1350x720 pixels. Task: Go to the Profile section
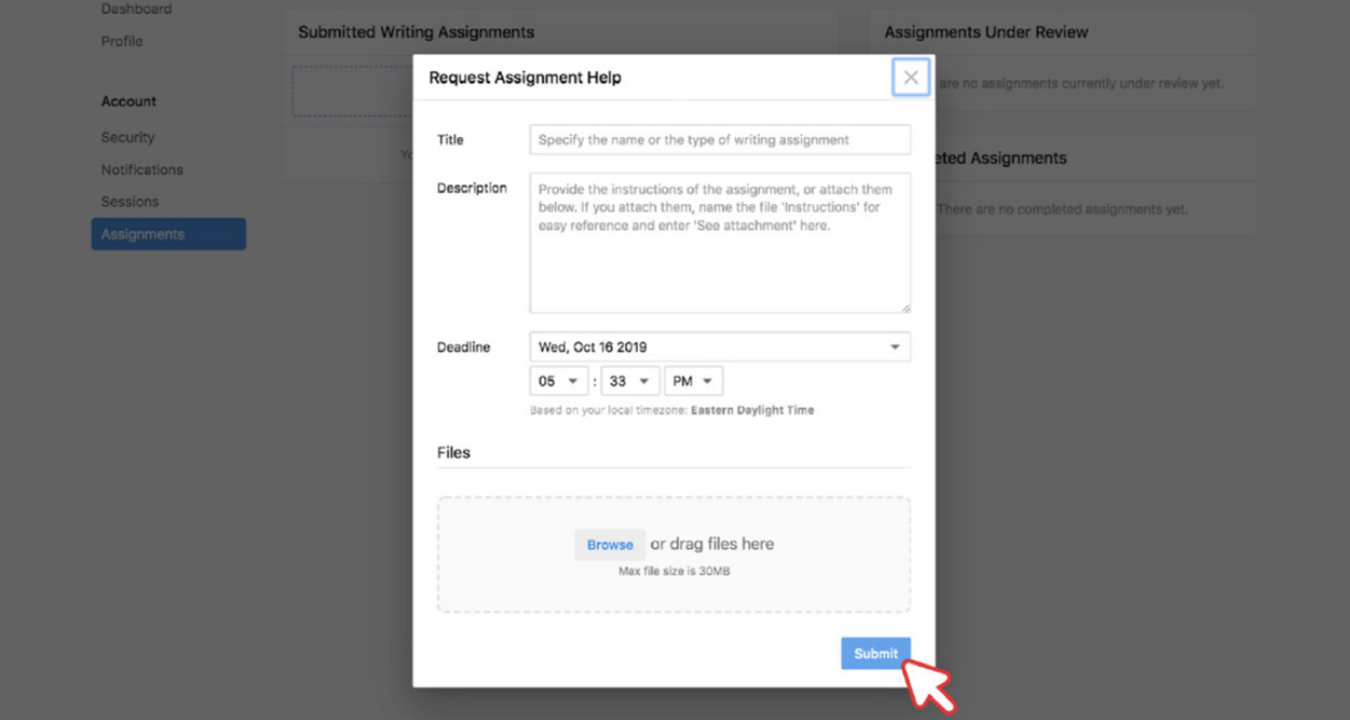click(x=121, y=41)
